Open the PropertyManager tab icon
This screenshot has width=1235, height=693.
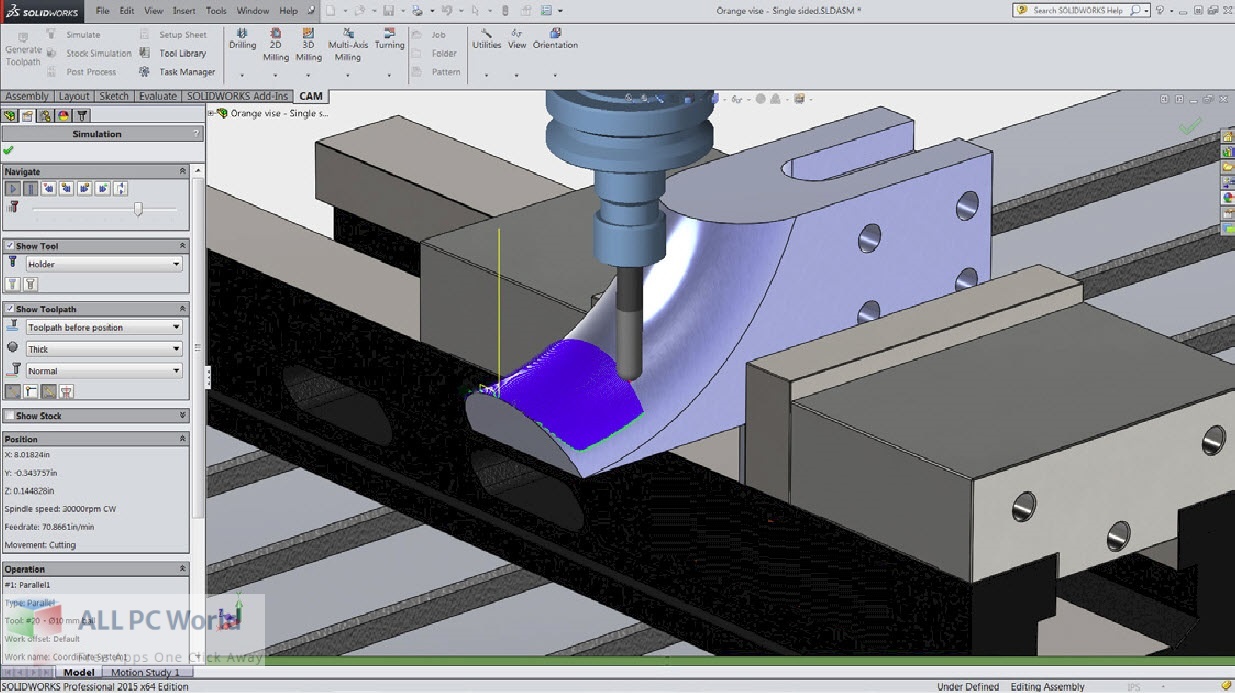pos(28,116)
